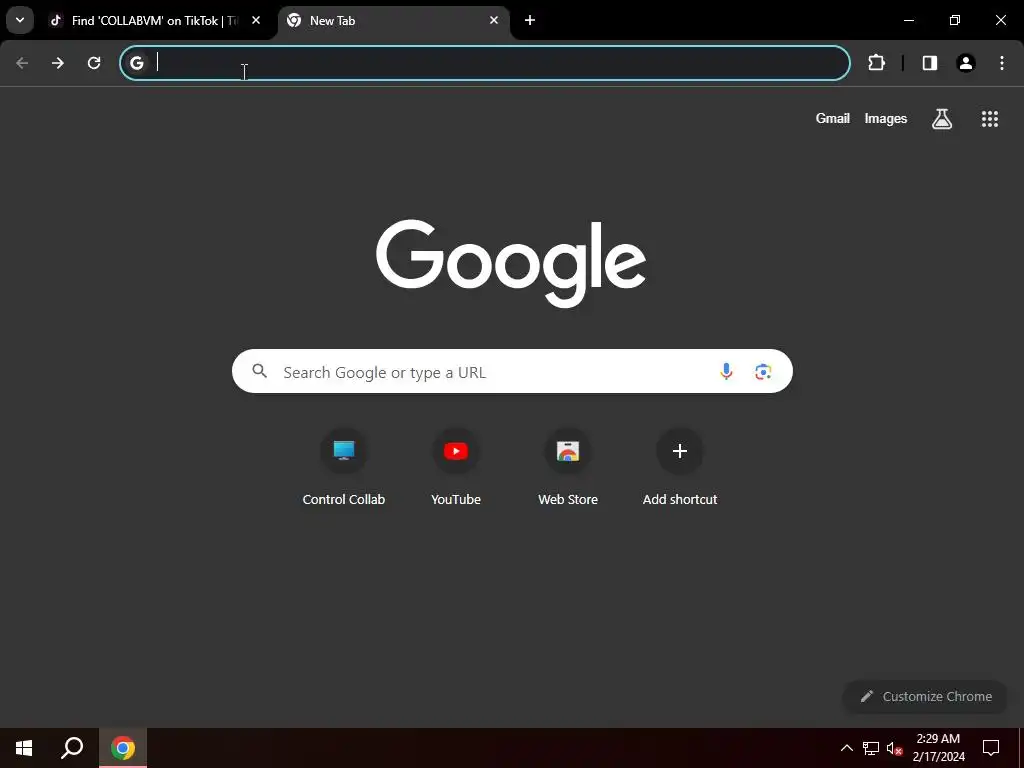Go forward with the forward arrow

[58, 63]
